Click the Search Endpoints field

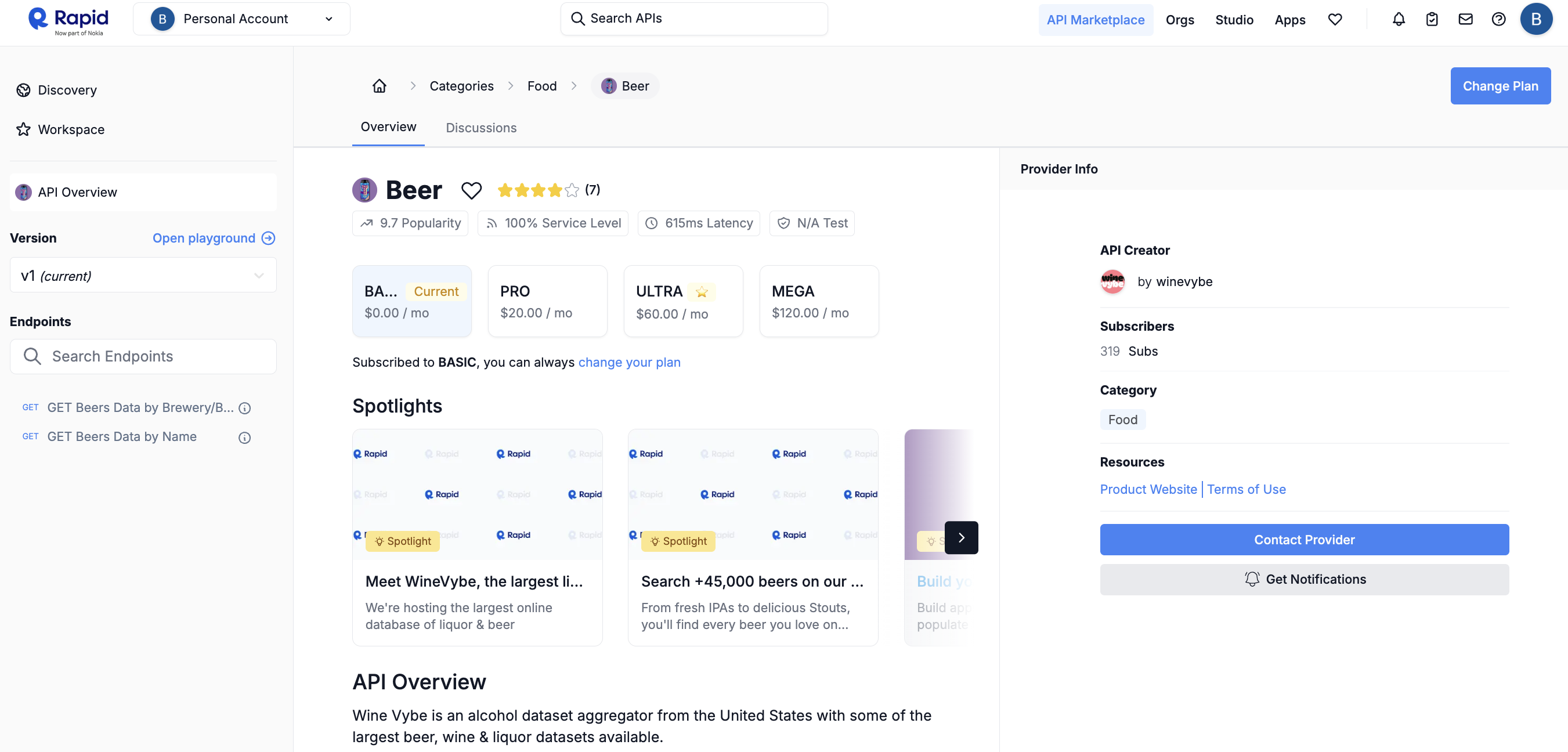(x=143, y=356)
